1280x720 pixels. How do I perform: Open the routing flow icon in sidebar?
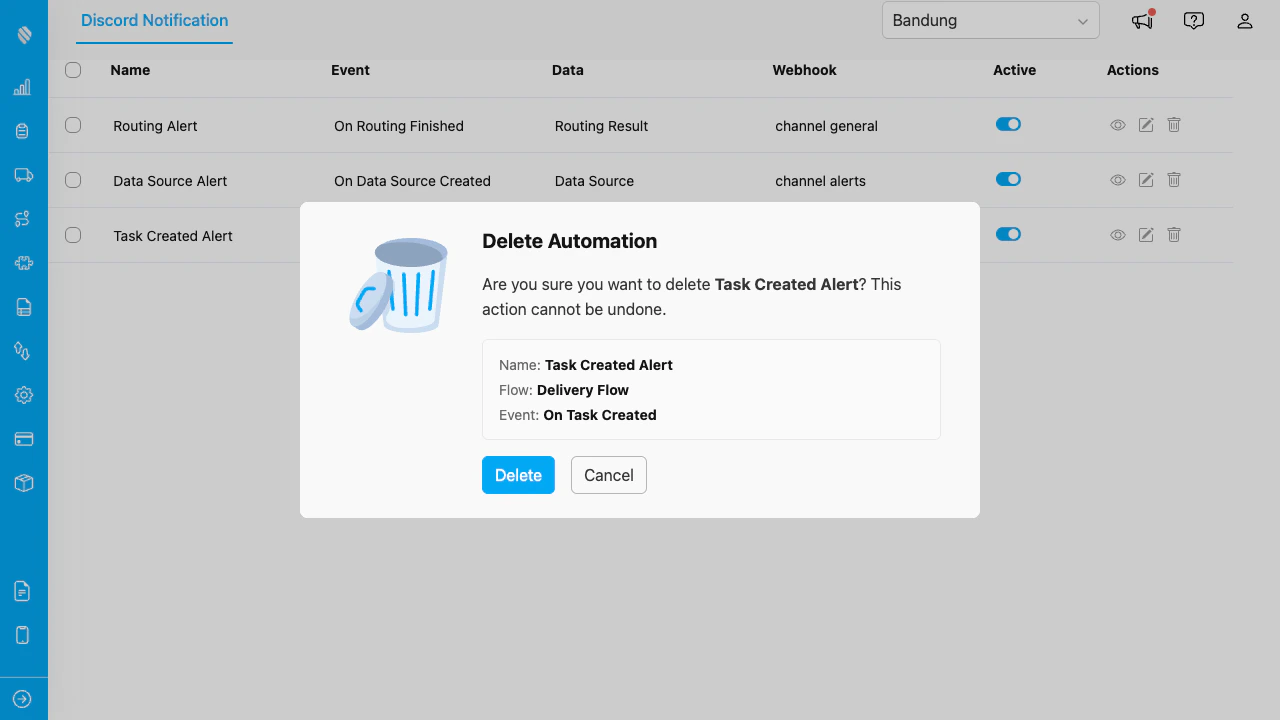pyautogui.click(x=22, y=218)
